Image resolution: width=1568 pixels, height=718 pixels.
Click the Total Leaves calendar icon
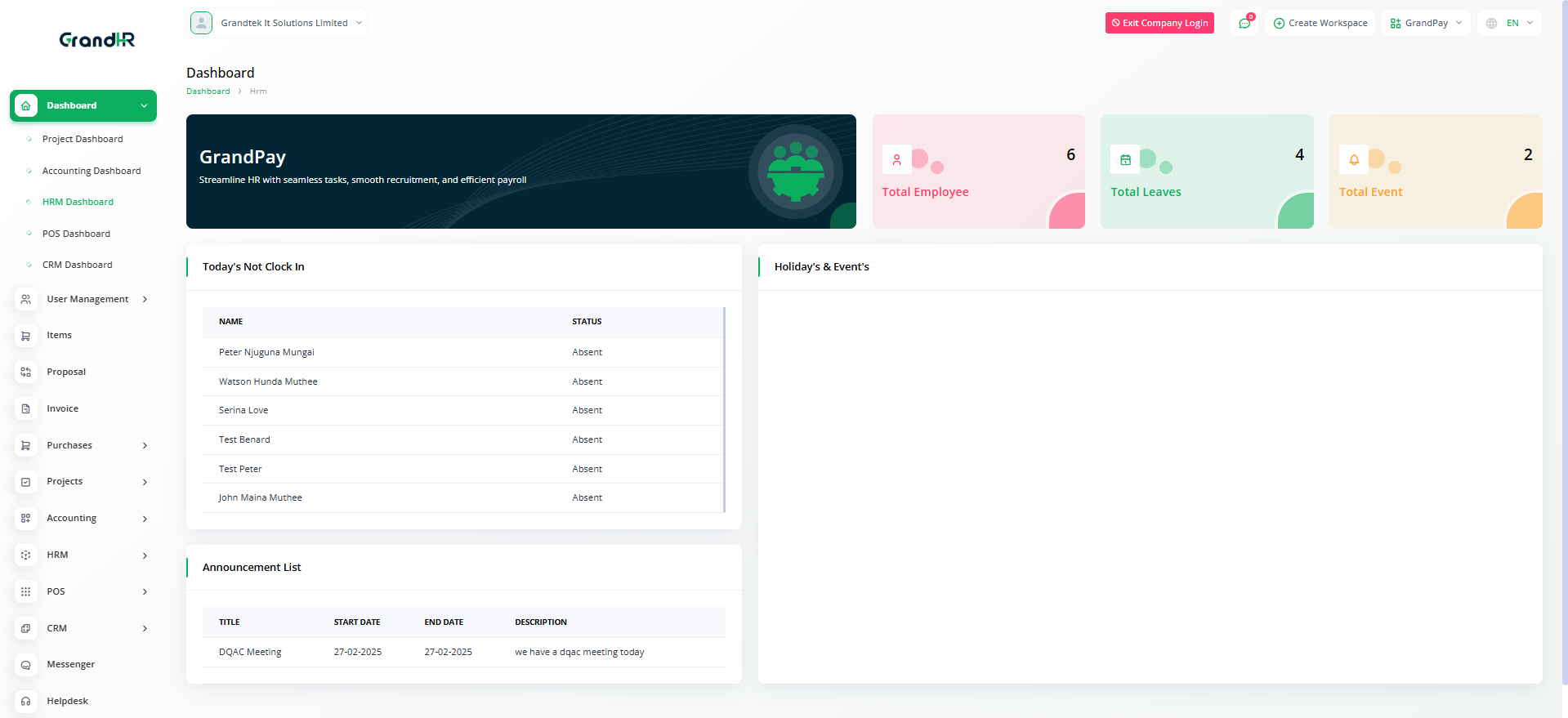[x=1125, y=159]
